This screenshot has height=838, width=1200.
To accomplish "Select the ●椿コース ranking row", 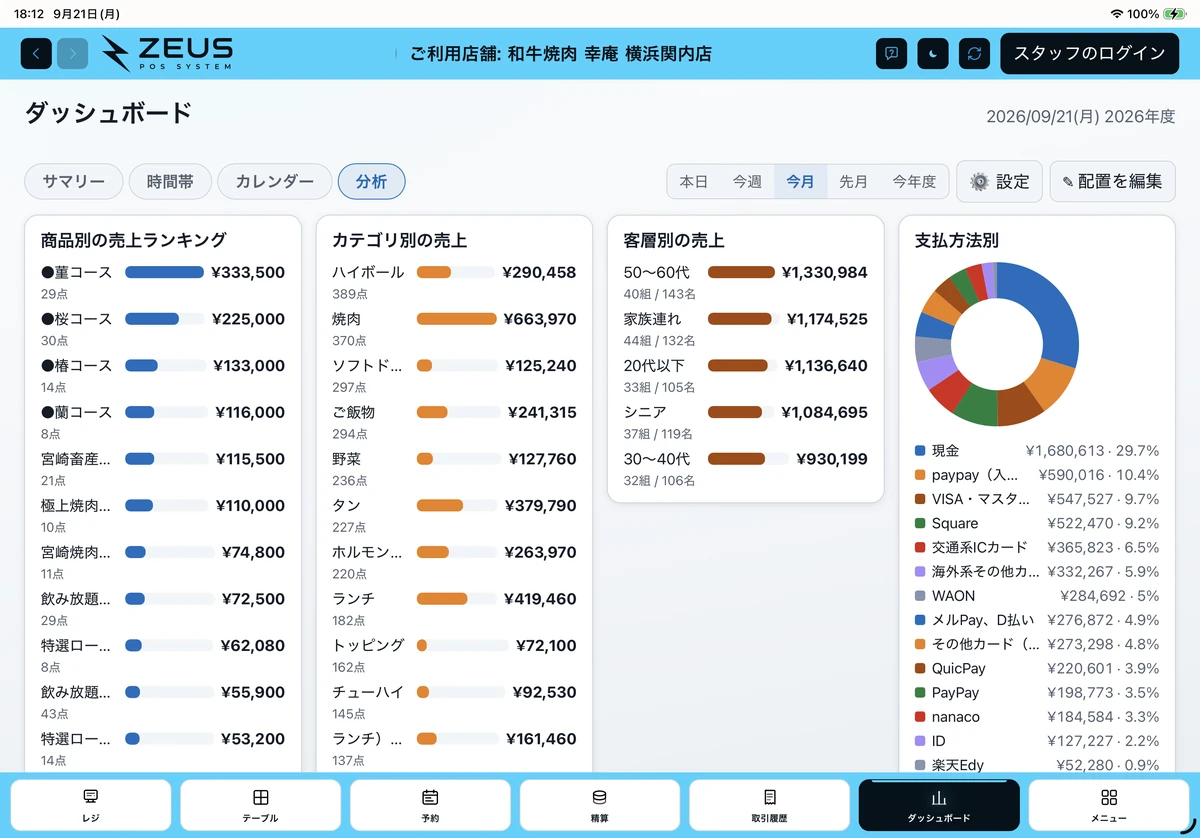I will (163, 374).
